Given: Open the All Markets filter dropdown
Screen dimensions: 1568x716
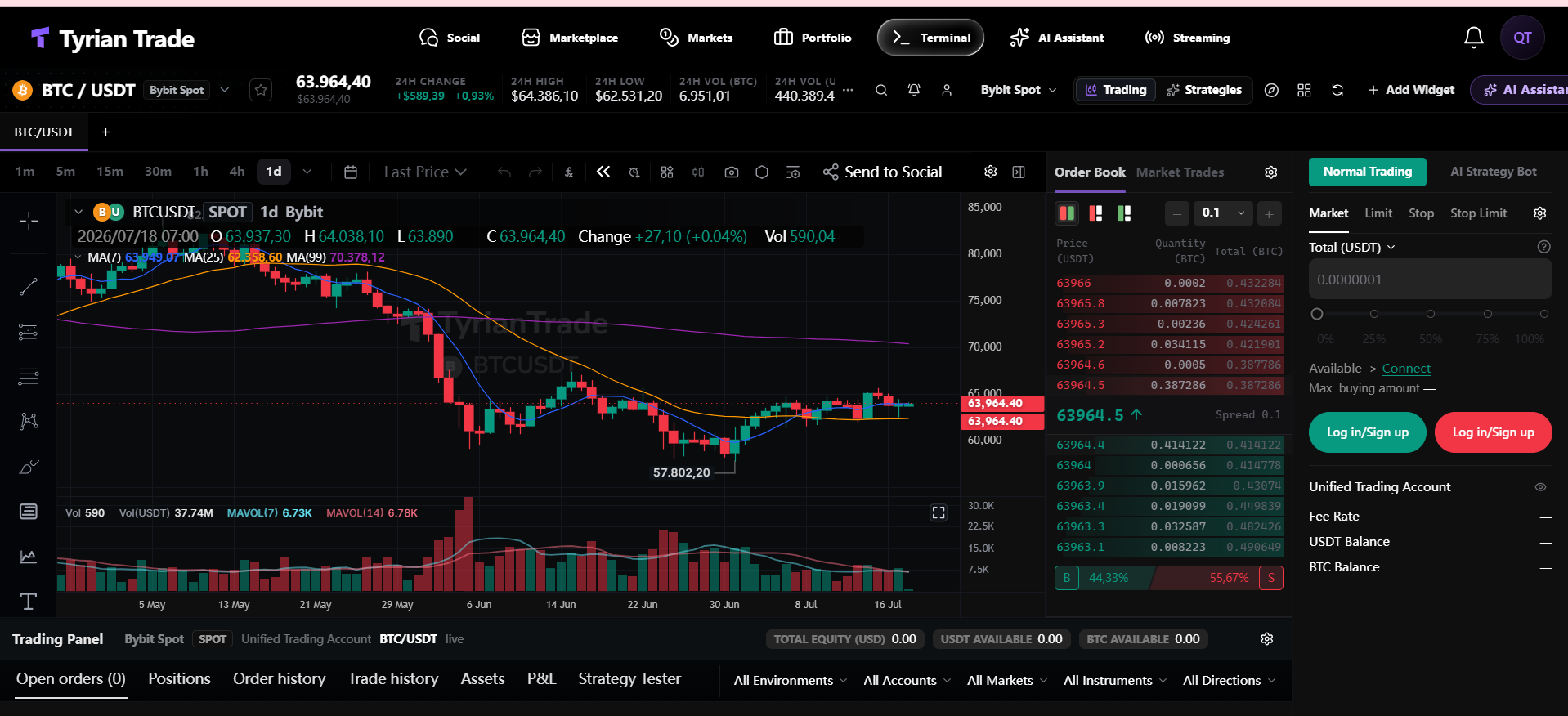Looking at the screenshot, I should coord(1006,681).
